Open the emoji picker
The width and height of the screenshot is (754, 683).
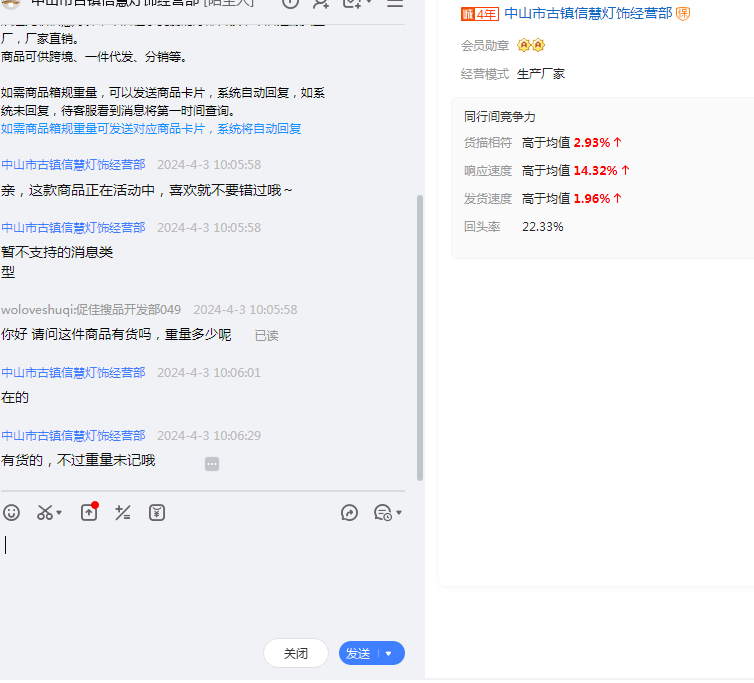11,513
